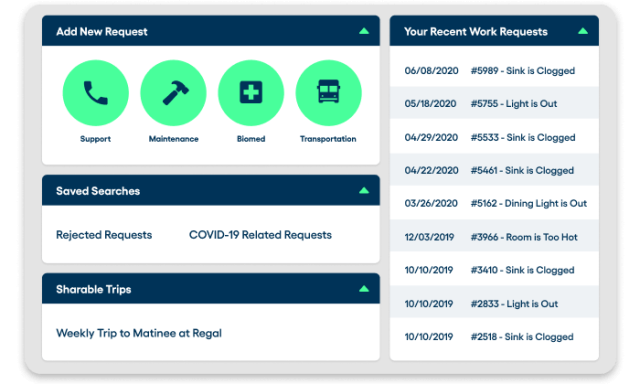Open the Rejected Requests saved search
The height and width of the screenshot is (384, 640).
click(104, 235)
